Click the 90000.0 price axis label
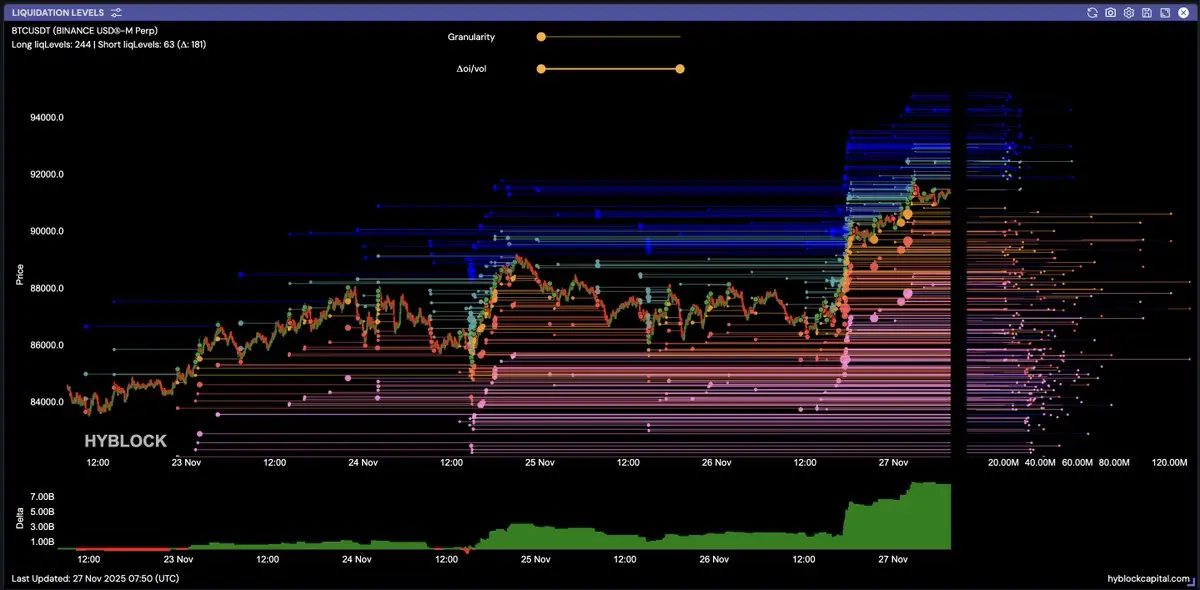 click(48, 231)
